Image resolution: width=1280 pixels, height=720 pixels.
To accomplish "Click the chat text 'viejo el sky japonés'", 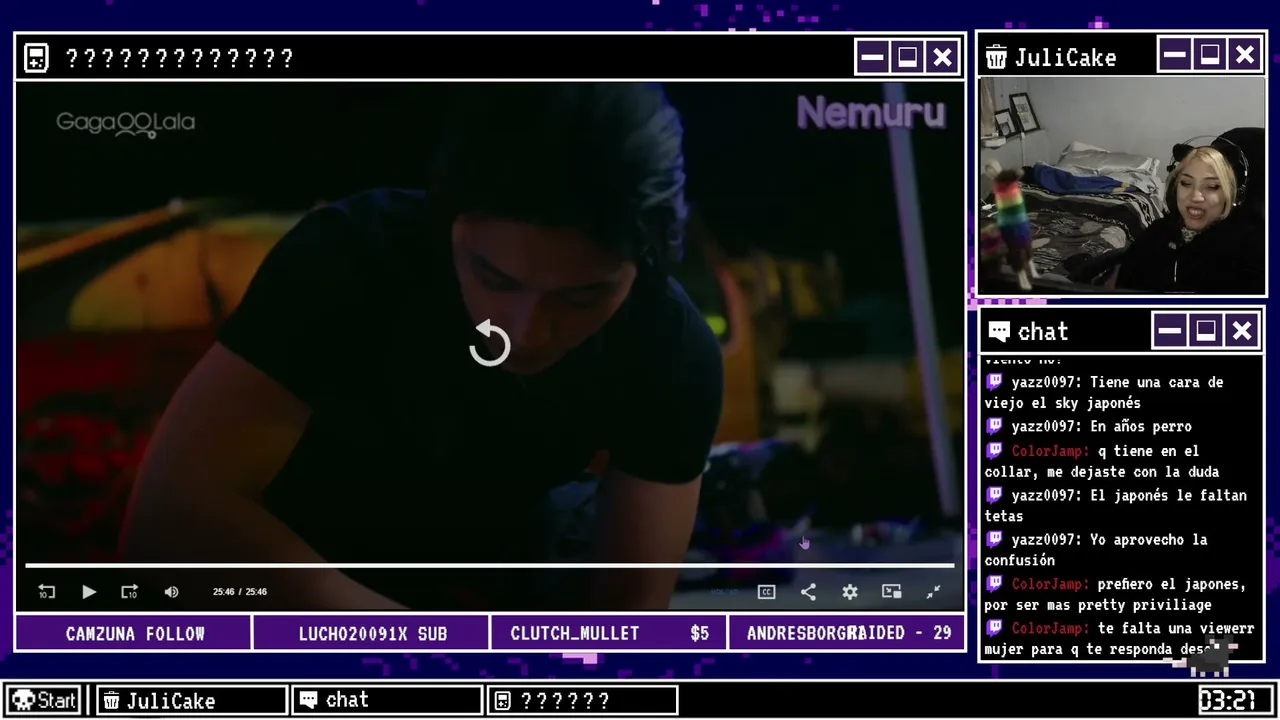I will coord(1062,404).
